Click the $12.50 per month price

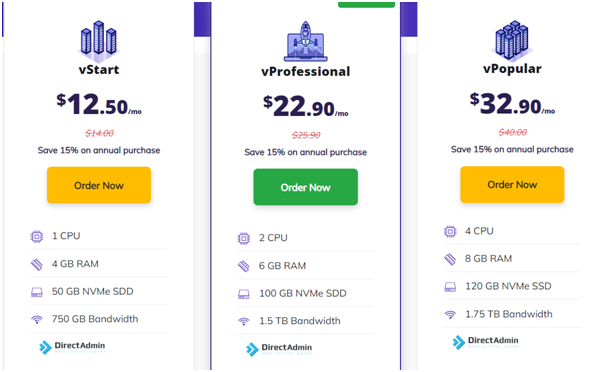tap(99, 105)
